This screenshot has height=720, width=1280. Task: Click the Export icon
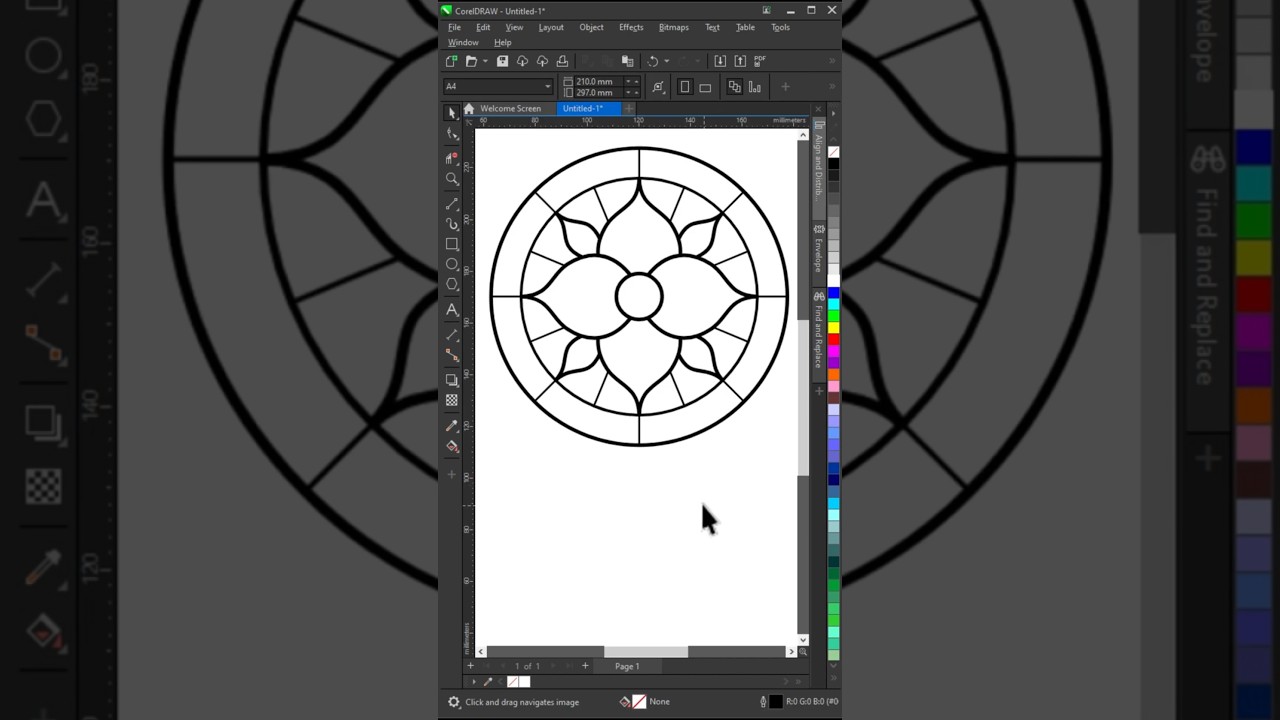click(x=740, y=61)
